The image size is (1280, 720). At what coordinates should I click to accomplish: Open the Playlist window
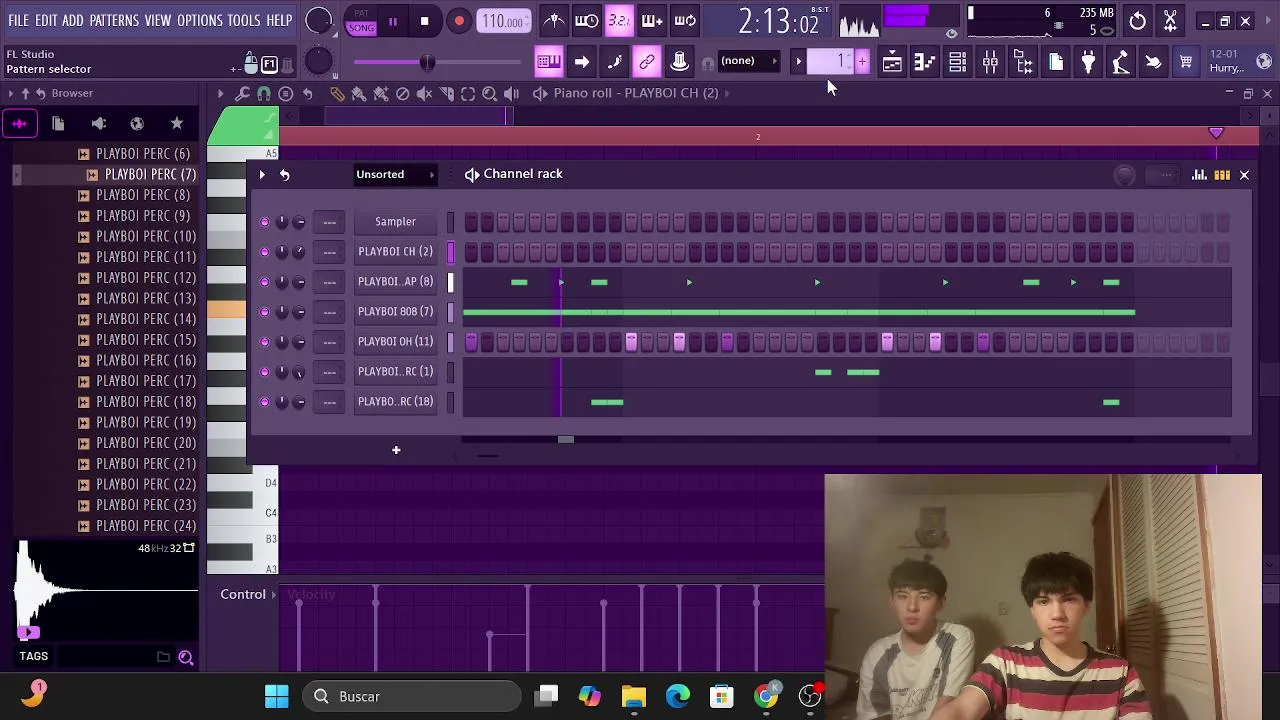[892, 63]
